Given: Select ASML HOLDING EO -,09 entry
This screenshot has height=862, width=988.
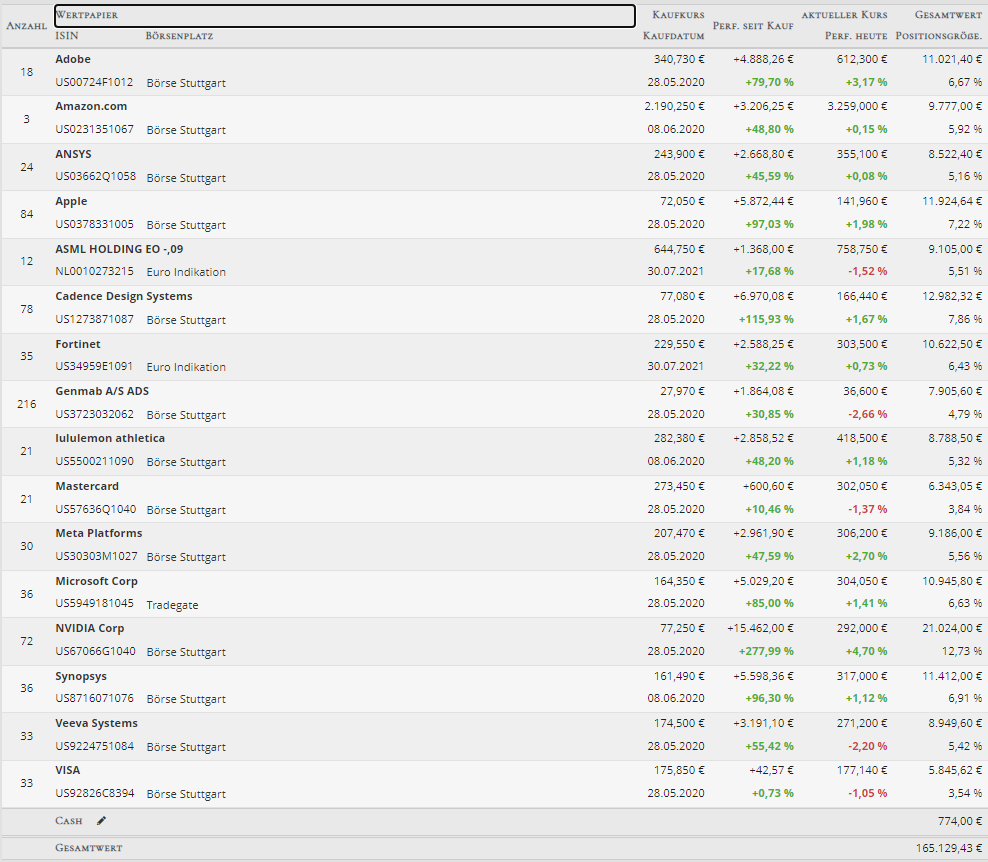Looking at the screenshot, I should click(119, 250).
